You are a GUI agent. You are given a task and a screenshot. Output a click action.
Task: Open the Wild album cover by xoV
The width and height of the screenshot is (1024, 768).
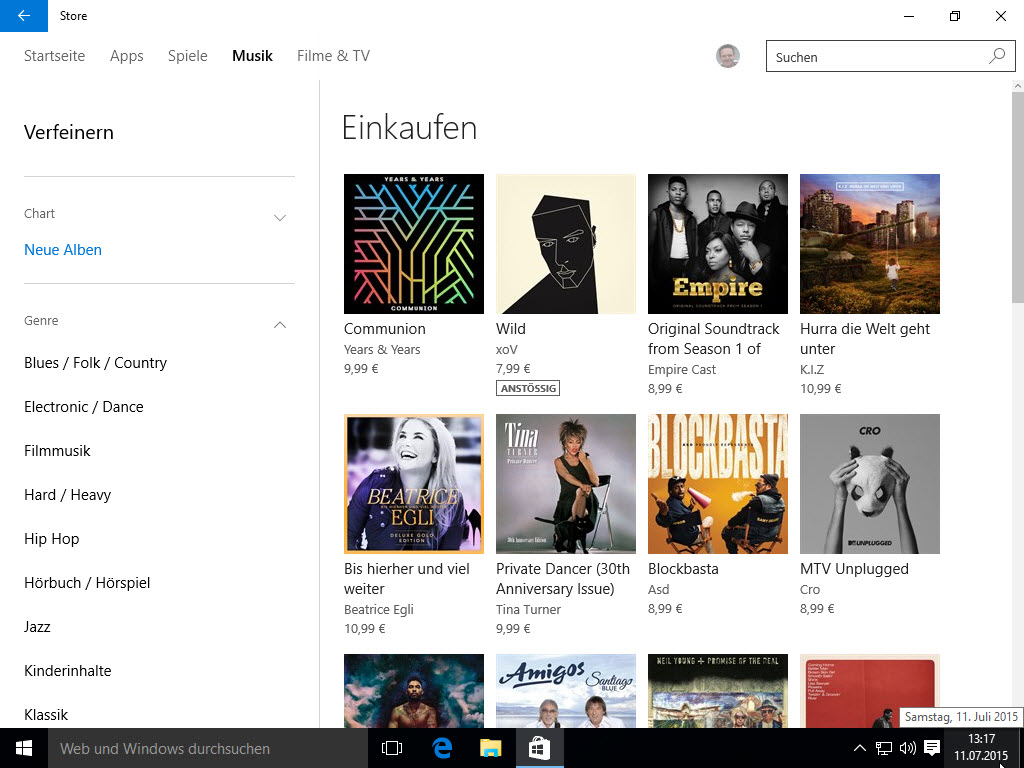click(x=566, y=244)
